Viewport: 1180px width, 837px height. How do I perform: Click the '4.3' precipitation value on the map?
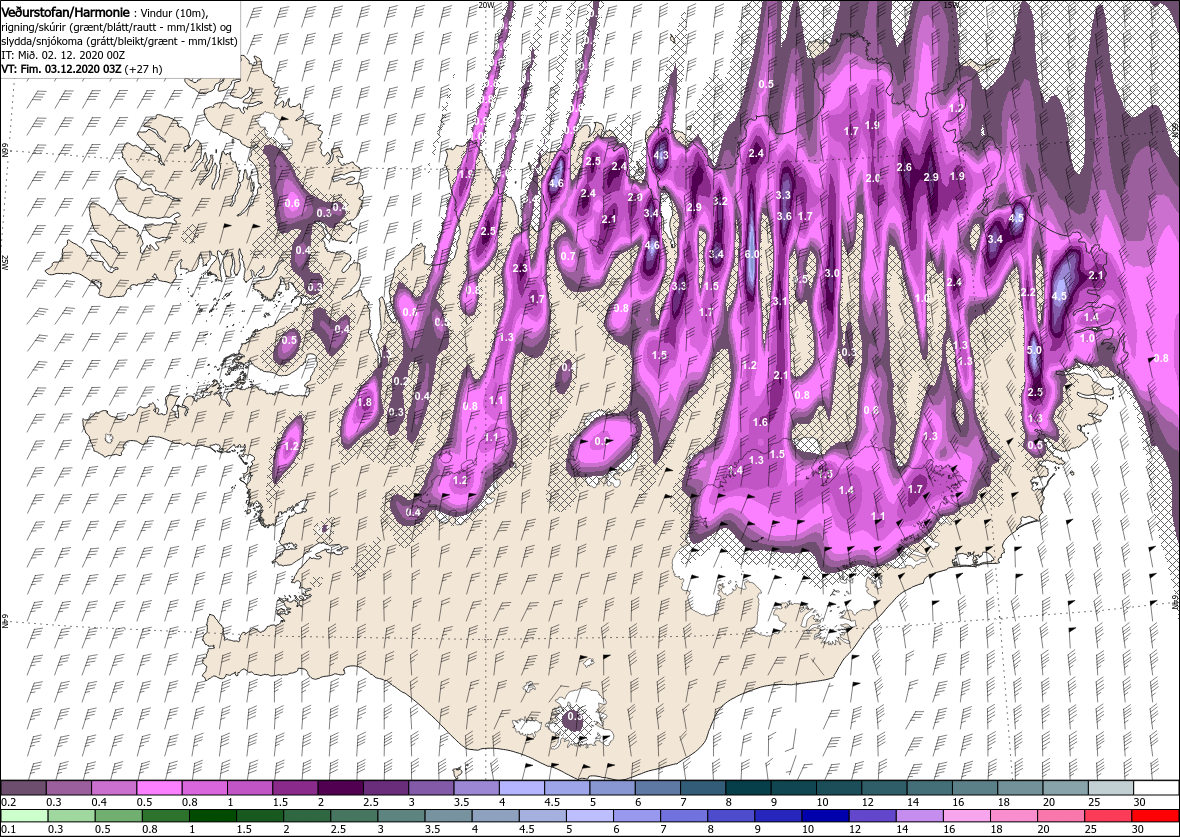point(661,156)
